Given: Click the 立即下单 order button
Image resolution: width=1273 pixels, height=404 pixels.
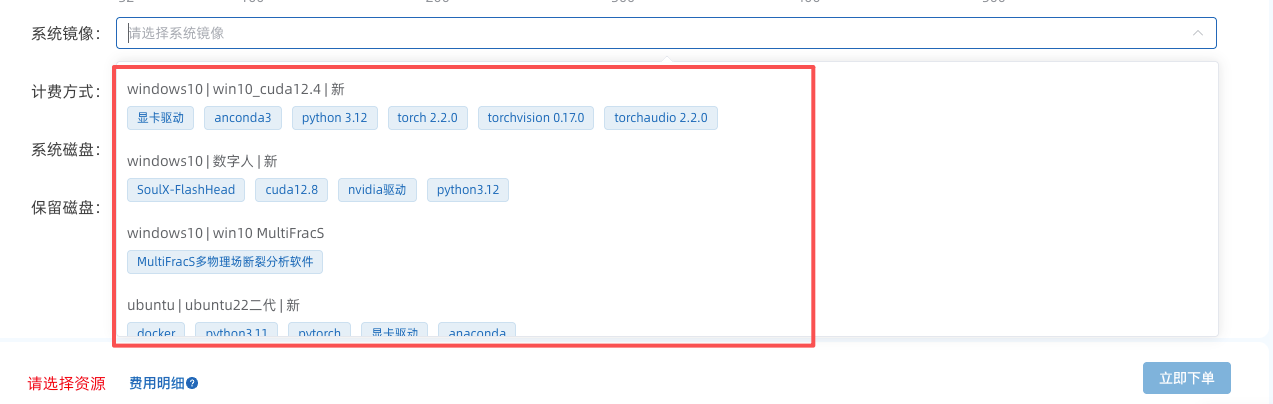Looking at the screenshot, I should point(1186,378).
